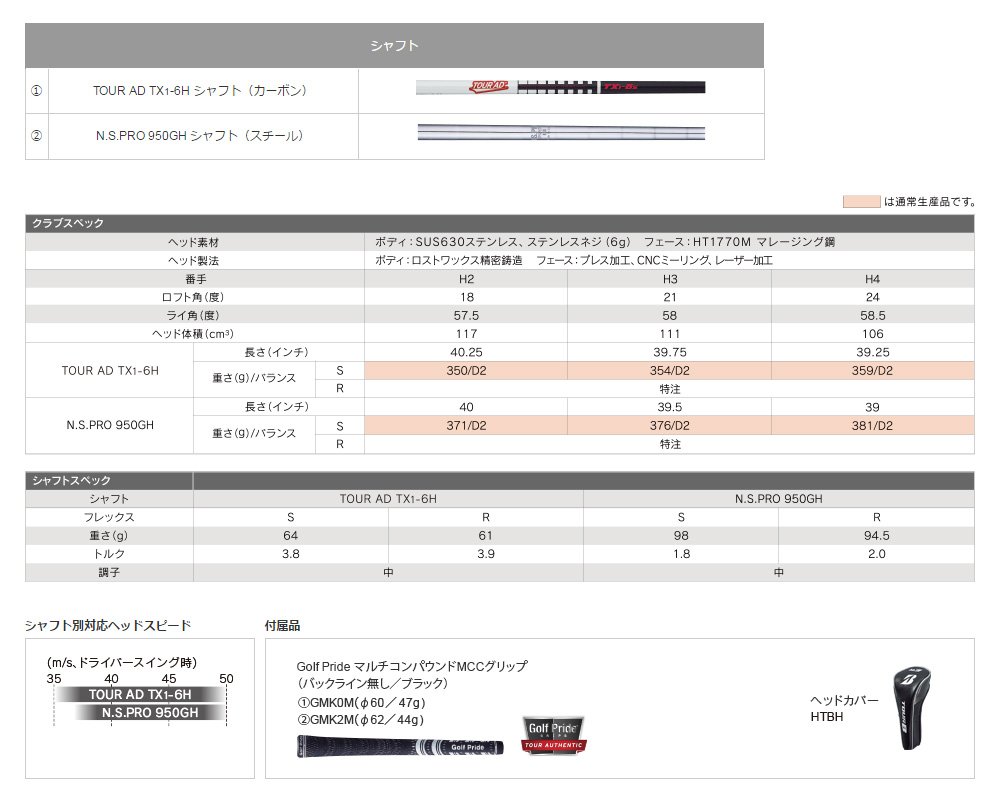Click the peach regular-production legend swatch
The image size is (1000, 800).
862,202
